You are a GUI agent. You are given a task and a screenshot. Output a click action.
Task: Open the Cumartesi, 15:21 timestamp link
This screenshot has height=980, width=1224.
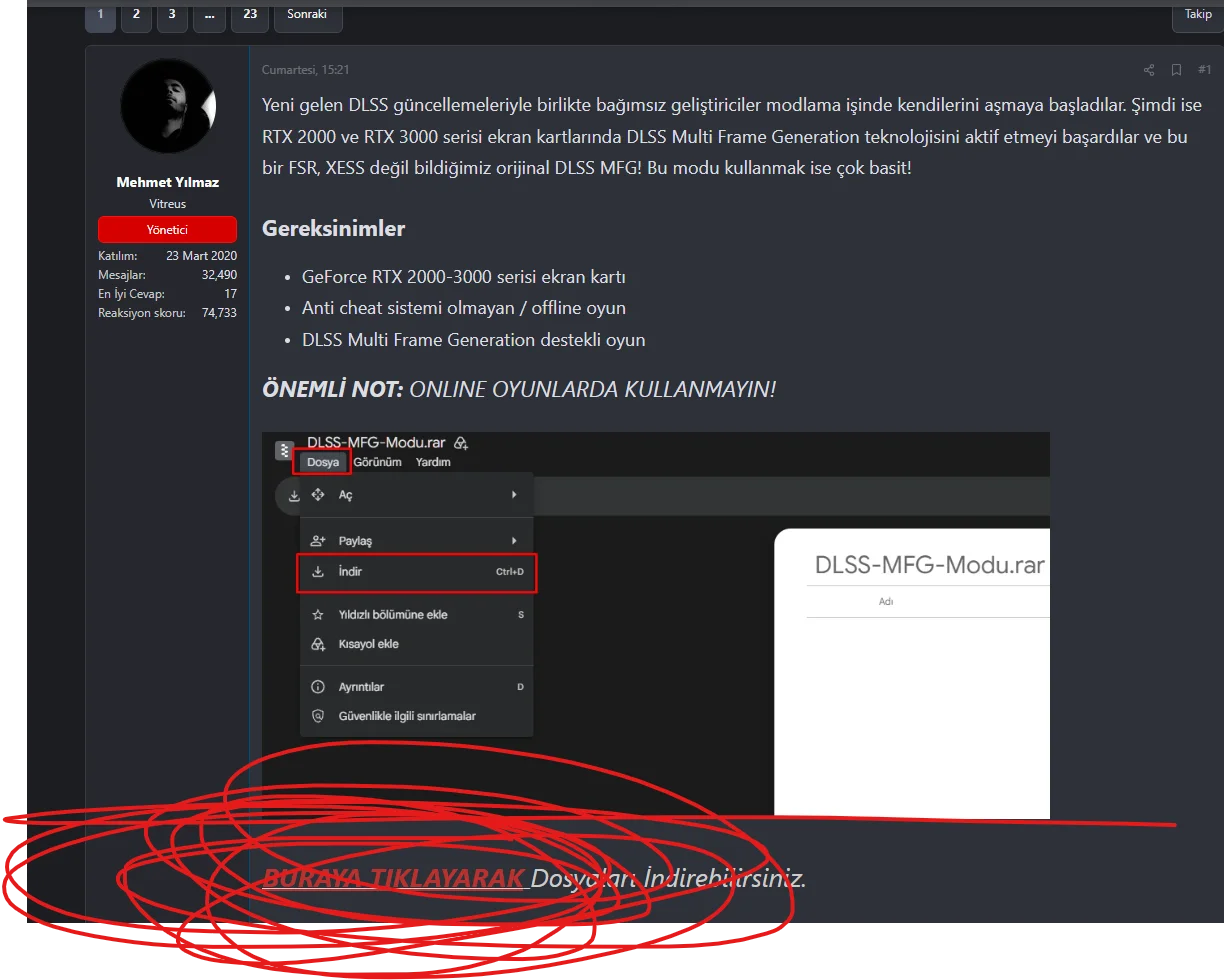click(x=305, y=70)
